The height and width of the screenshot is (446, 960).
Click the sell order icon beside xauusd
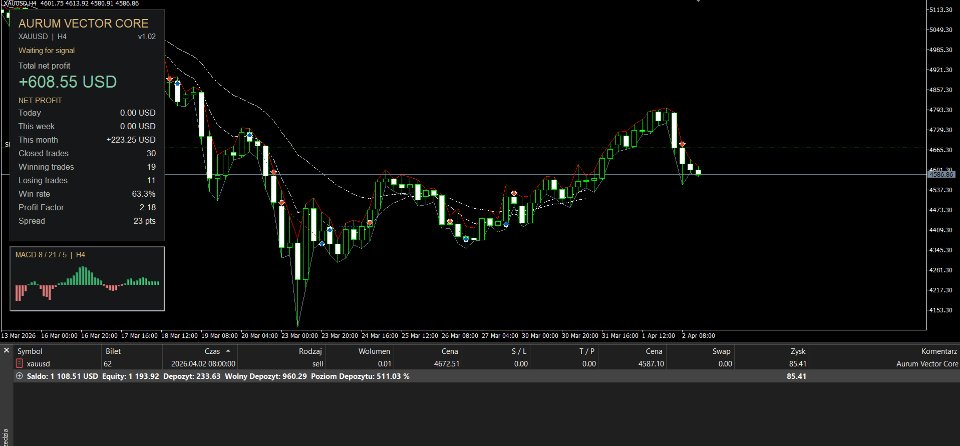point(19,364)
